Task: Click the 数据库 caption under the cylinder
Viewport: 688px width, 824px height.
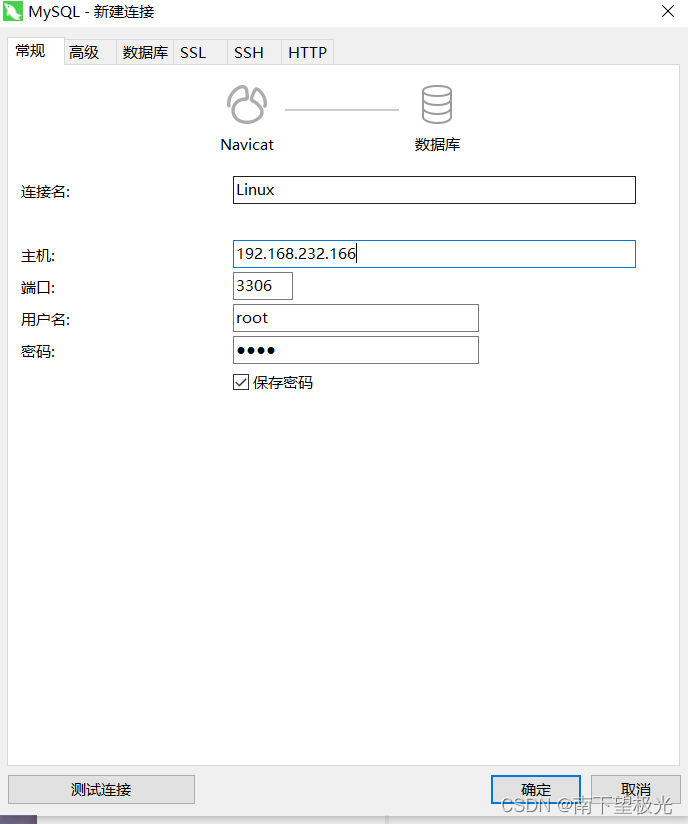Action: [x=437, y=145]
